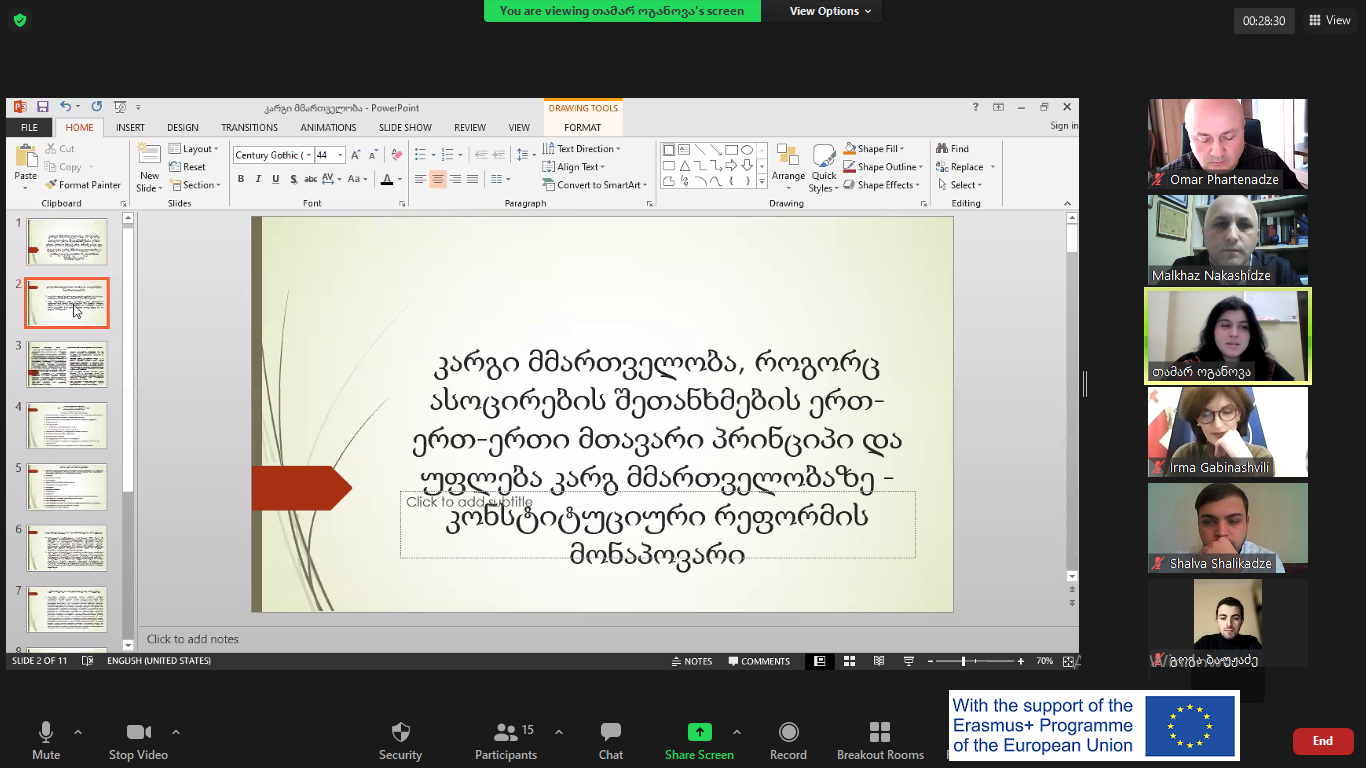Click the Record button icon
This screenshot has width=1366, height=768.
point(788,732)
